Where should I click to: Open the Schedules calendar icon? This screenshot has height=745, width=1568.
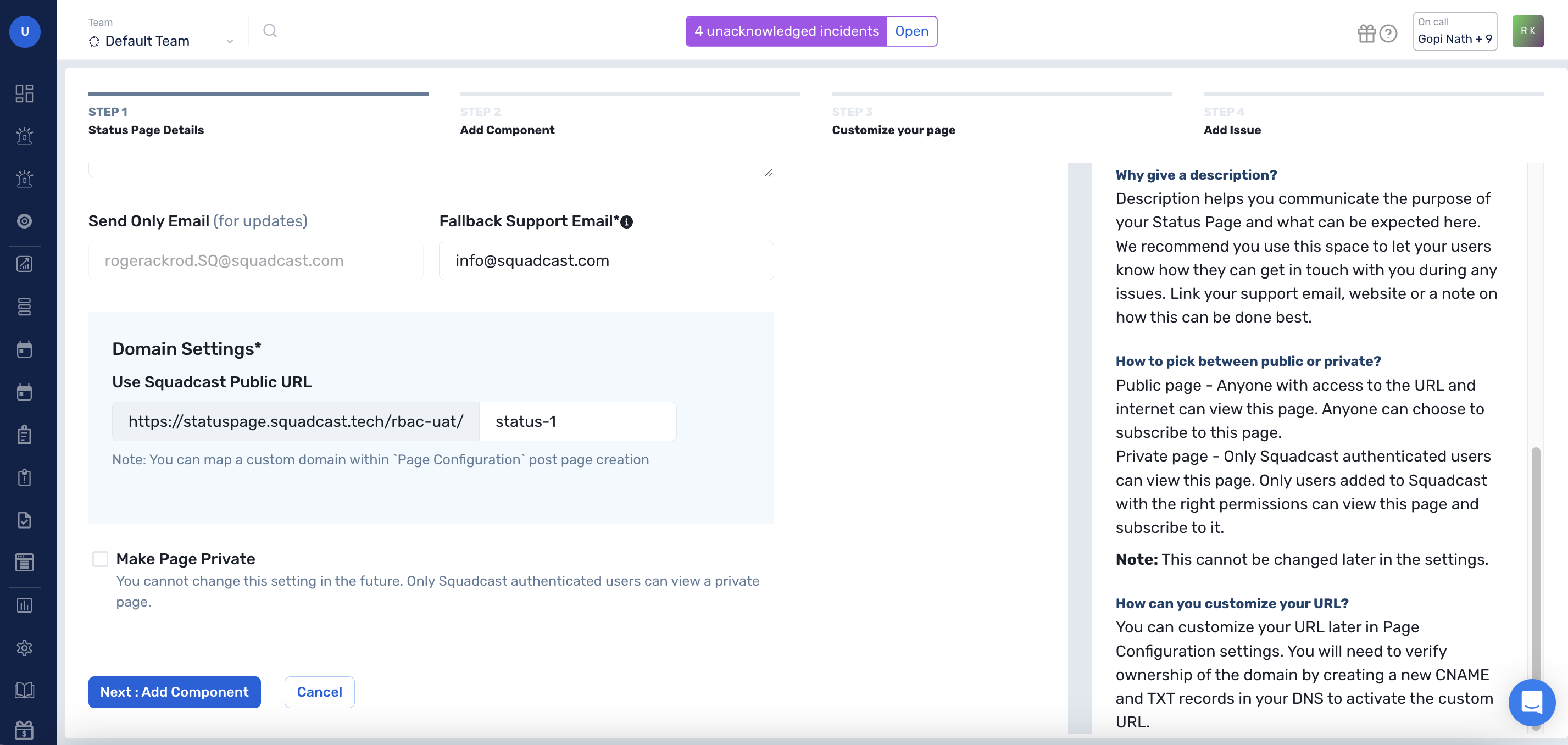[24, 349]
